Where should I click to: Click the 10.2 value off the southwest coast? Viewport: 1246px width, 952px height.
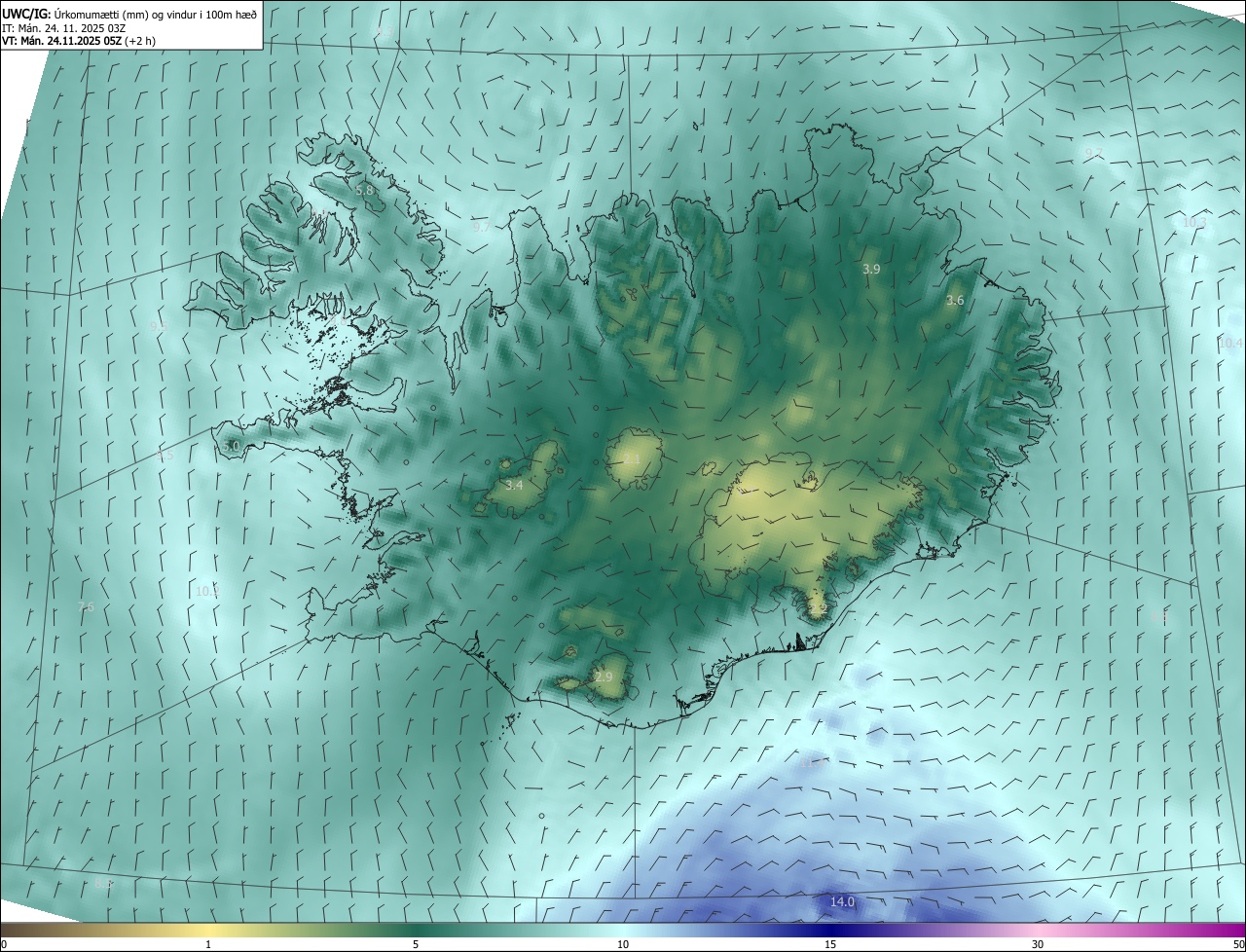(207, 591)
